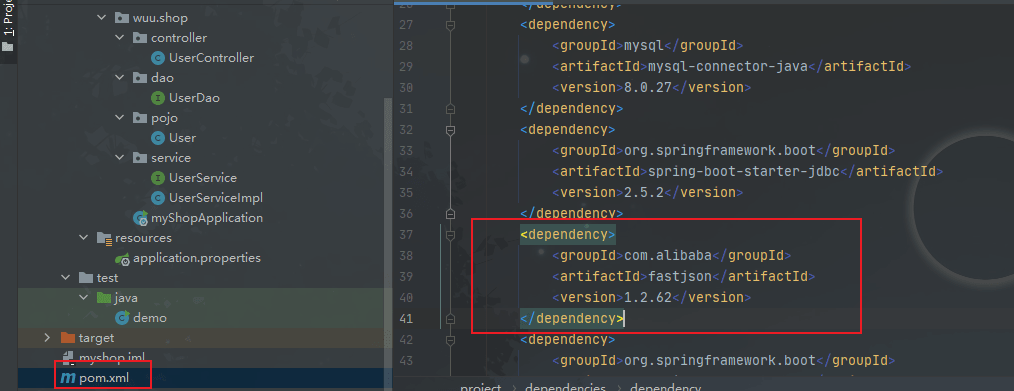Viewport: 1014px width, 391px height.
Task: Click the wuu.shop package folder icon
Action: (x=122, y=18)
